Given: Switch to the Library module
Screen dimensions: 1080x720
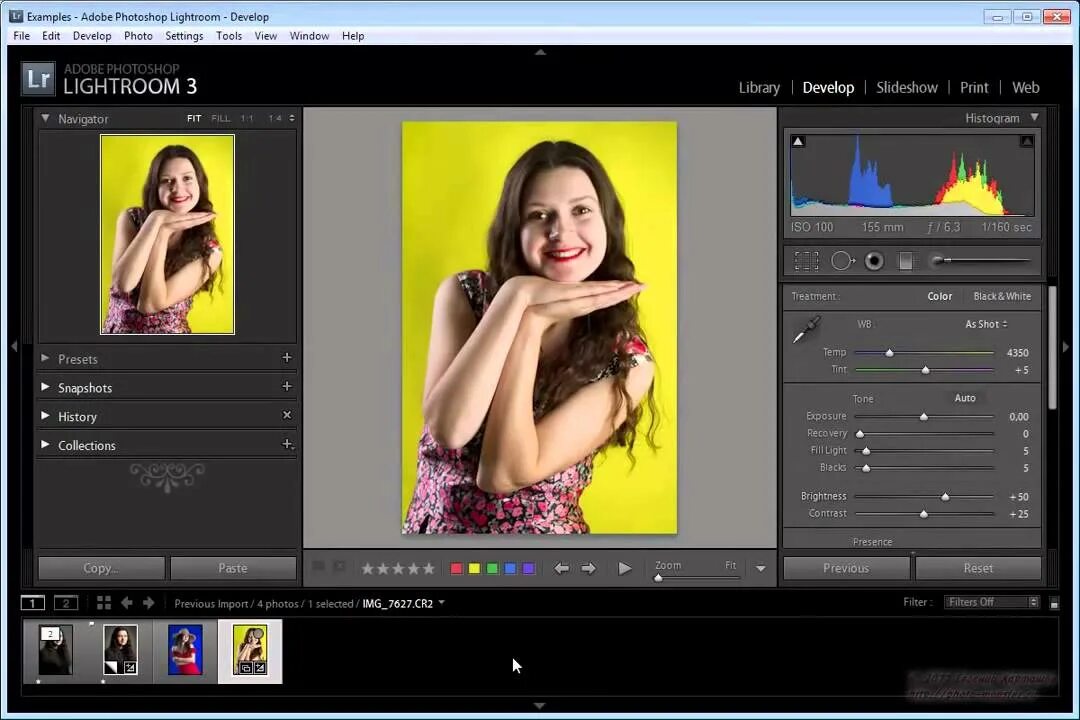Looking at the screenshot, I should (x=759, y=88).
